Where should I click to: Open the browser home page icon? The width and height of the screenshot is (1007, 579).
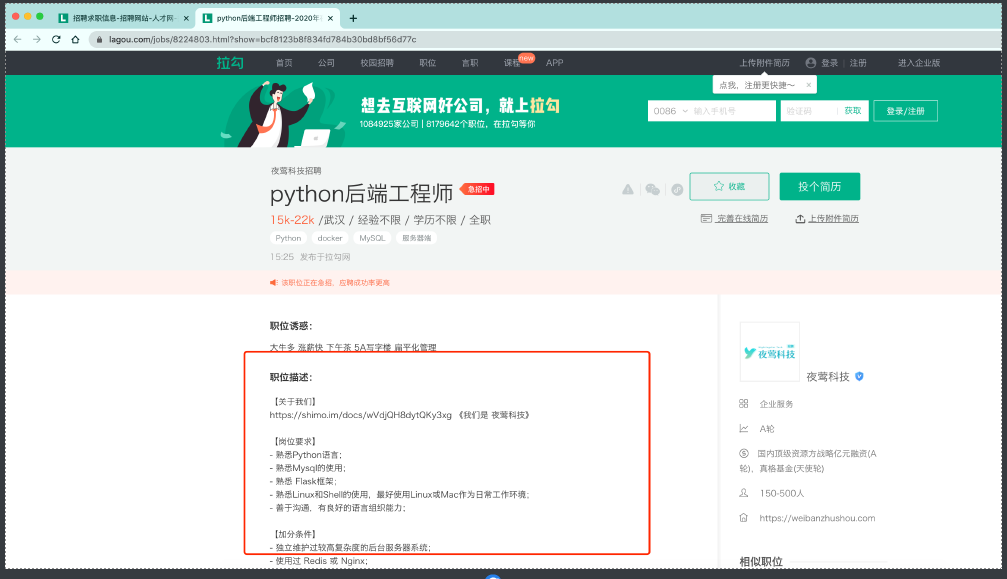[75, 39]
